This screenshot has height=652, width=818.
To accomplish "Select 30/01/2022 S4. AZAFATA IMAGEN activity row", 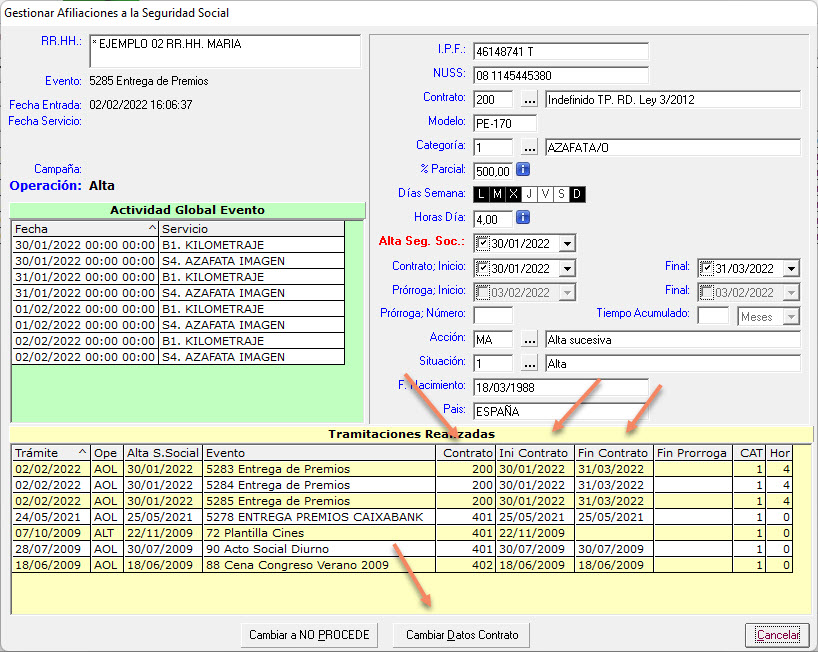I will (x=178, y=261).
